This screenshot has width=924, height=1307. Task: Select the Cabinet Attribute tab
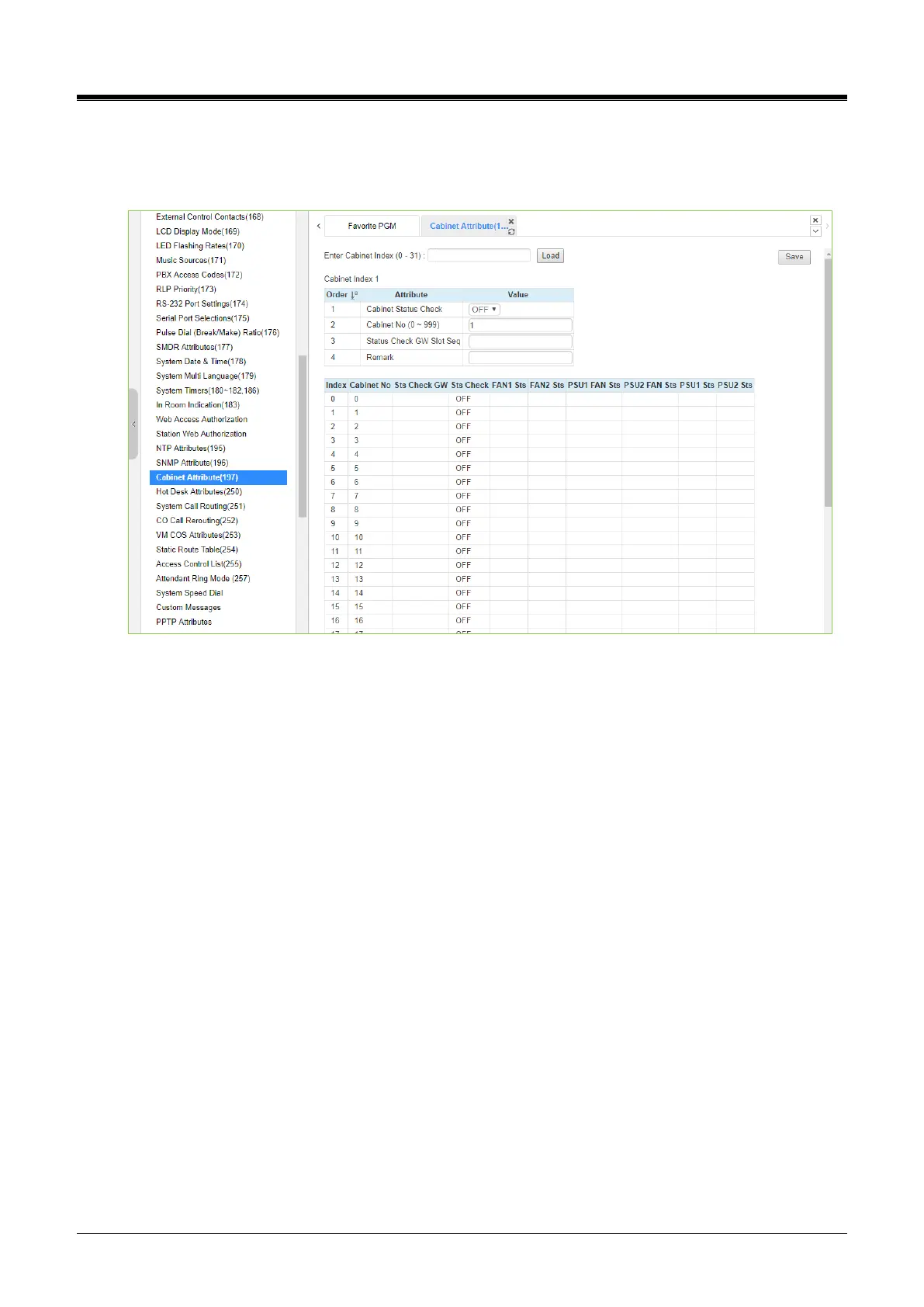[x=468, y=226]
